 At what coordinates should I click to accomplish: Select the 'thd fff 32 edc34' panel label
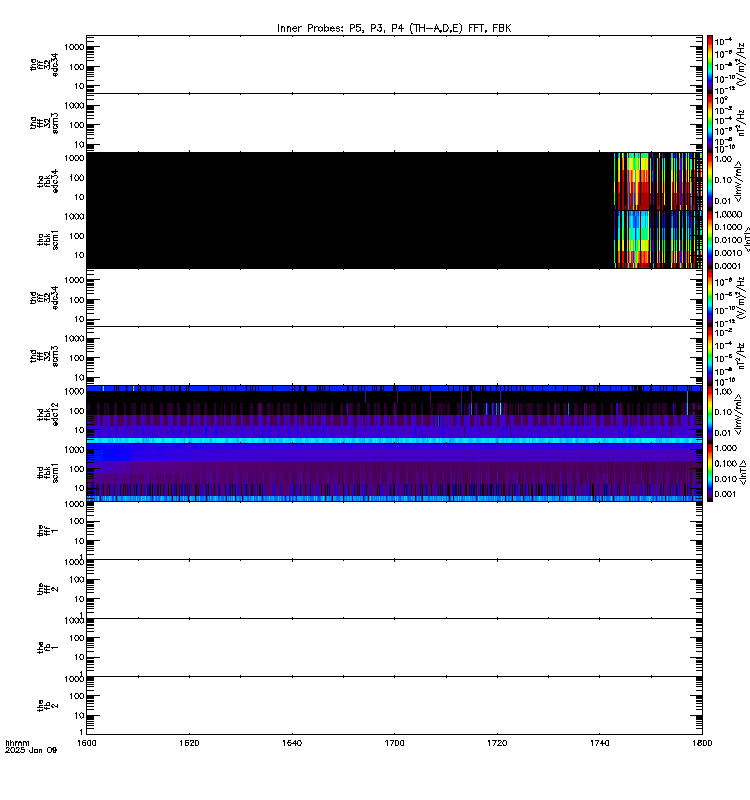(x=44, y=297)
